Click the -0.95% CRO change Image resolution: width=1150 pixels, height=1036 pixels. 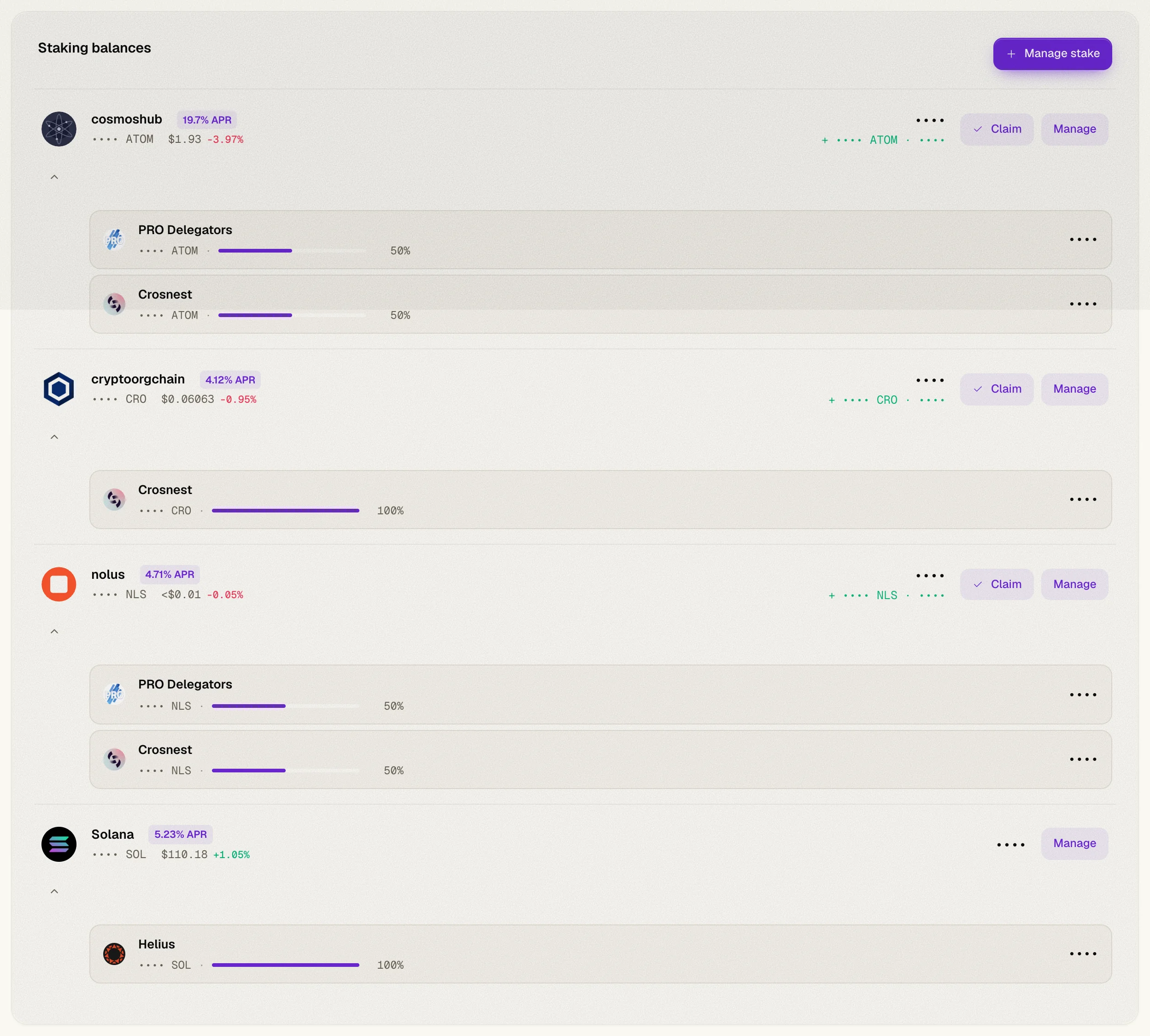(238, 400)
